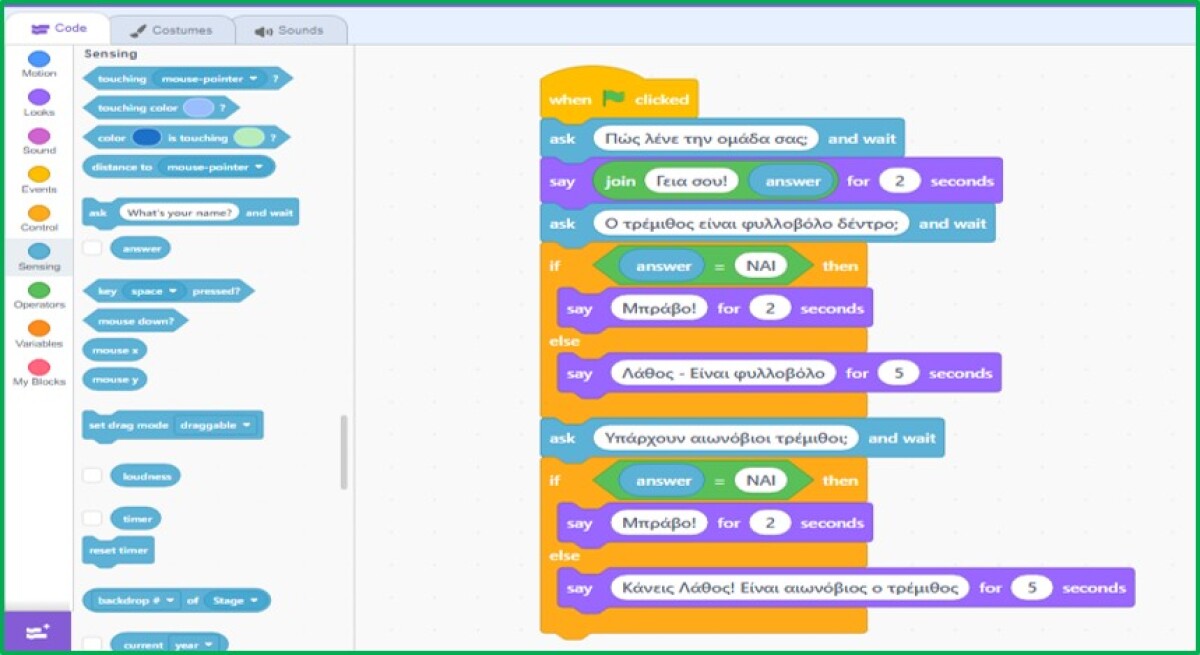Pick the touching color swatch

[x=199, y=107]
